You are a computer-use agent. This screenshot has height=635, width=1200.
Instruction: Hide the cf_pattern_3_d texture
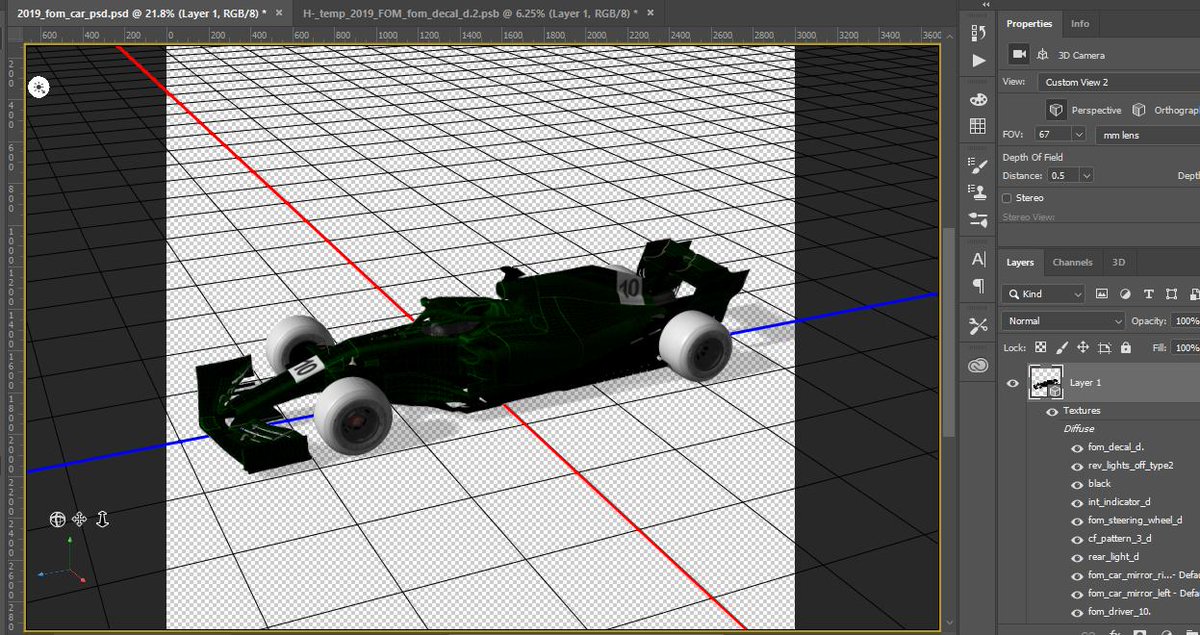click(1077, 539)
